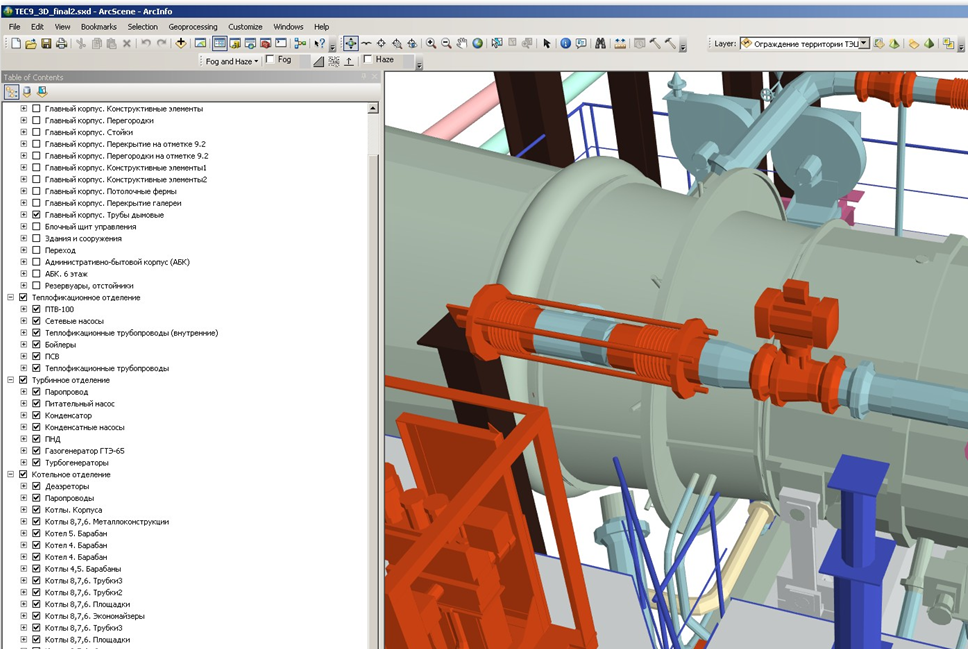The height and width of the screenshot is (649, 968).
Task: Choose the Pan hand tool
Action: 462,43
